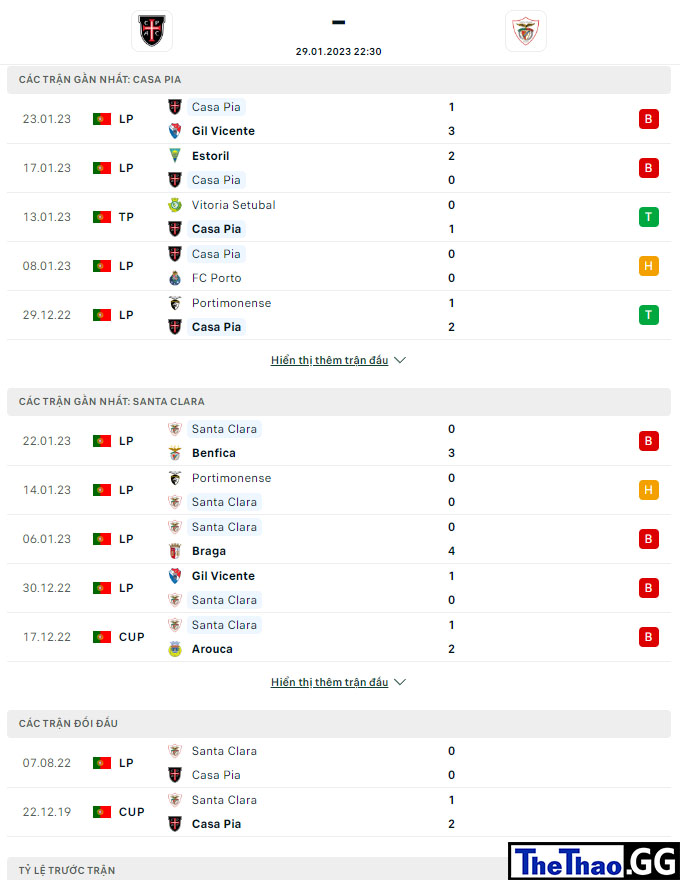This screenshot has height=880, width=680.
Task: Select the 'Các trận đối đầu' section header
Action: (x=339, y=724)
